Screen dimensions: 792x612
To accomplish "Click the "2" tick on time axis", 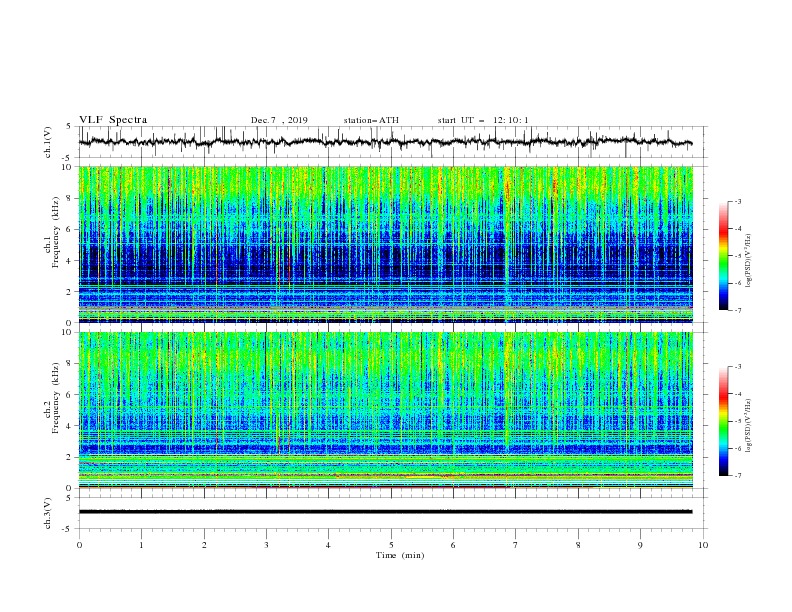I will click(x=204, y=545).
